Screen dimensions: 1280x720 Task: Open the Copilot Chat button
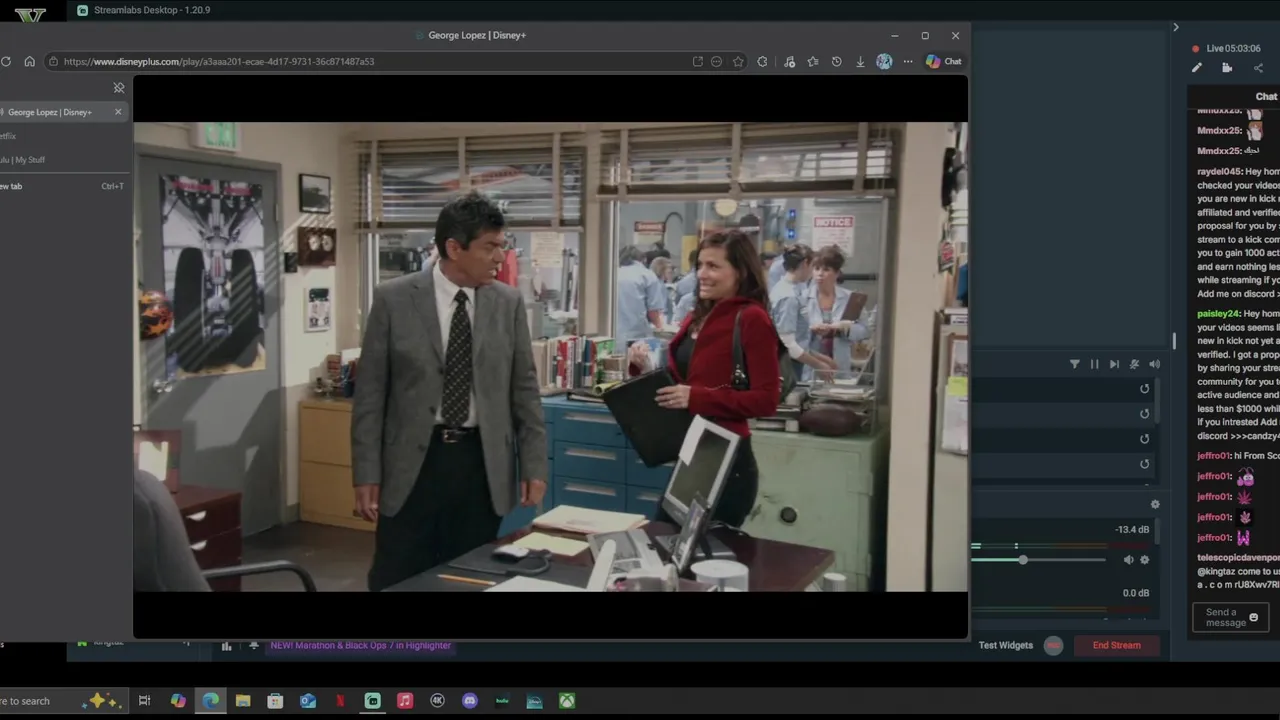[x=943, y=61]
